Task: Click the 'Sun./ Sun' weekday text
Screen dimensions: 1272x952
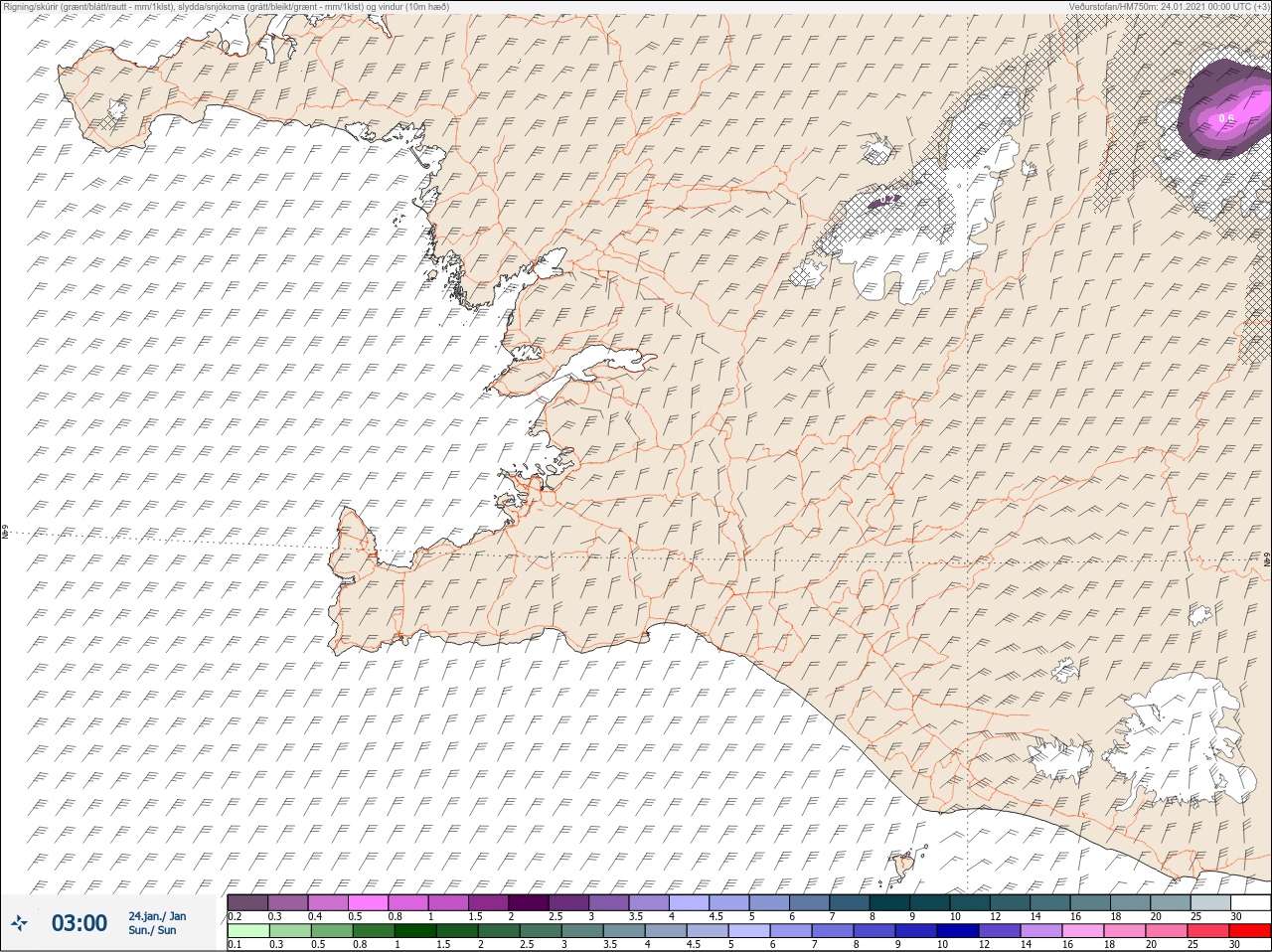Action: click(x=152, y=930)
